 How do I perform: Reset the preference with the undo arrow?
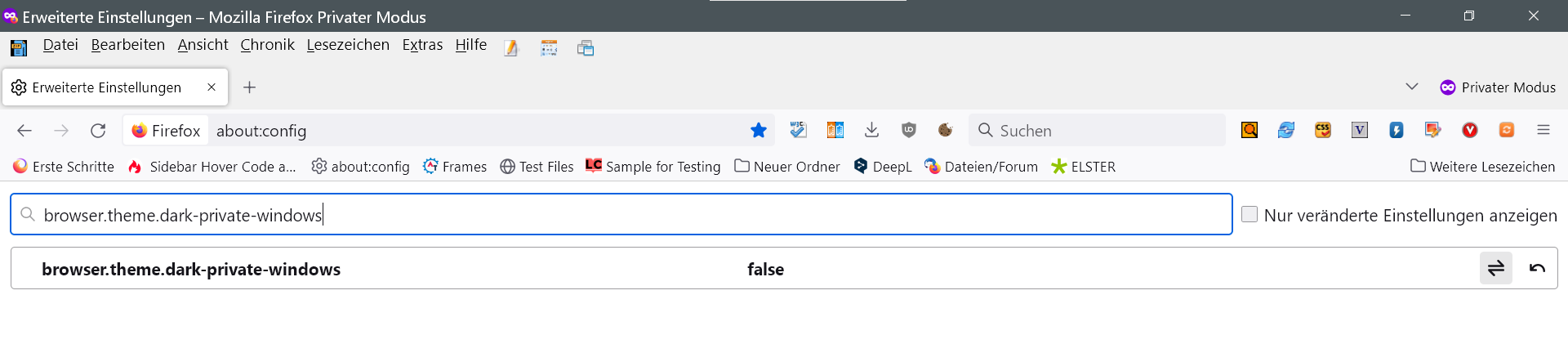(x=1537, y=269)
